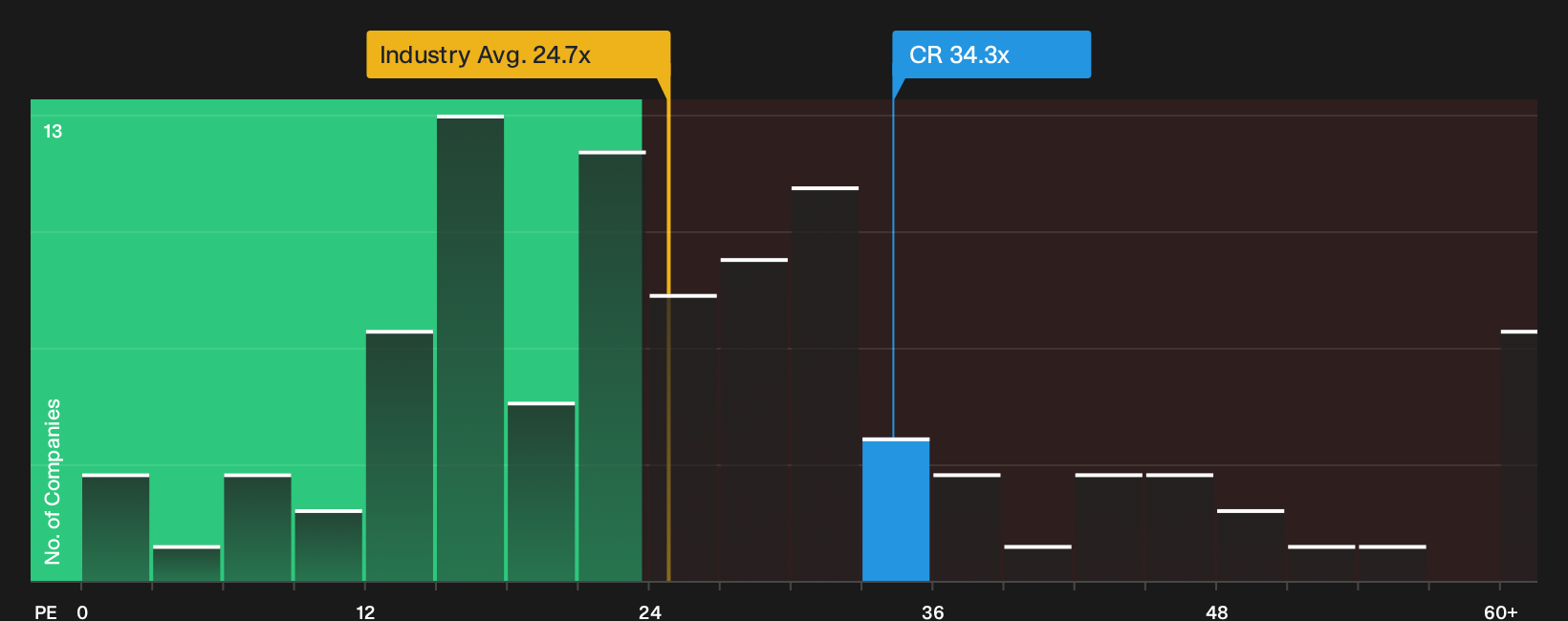Screen dimensions: 1568x621
Task: Click the 'PE' axis label
Action: 46,612
